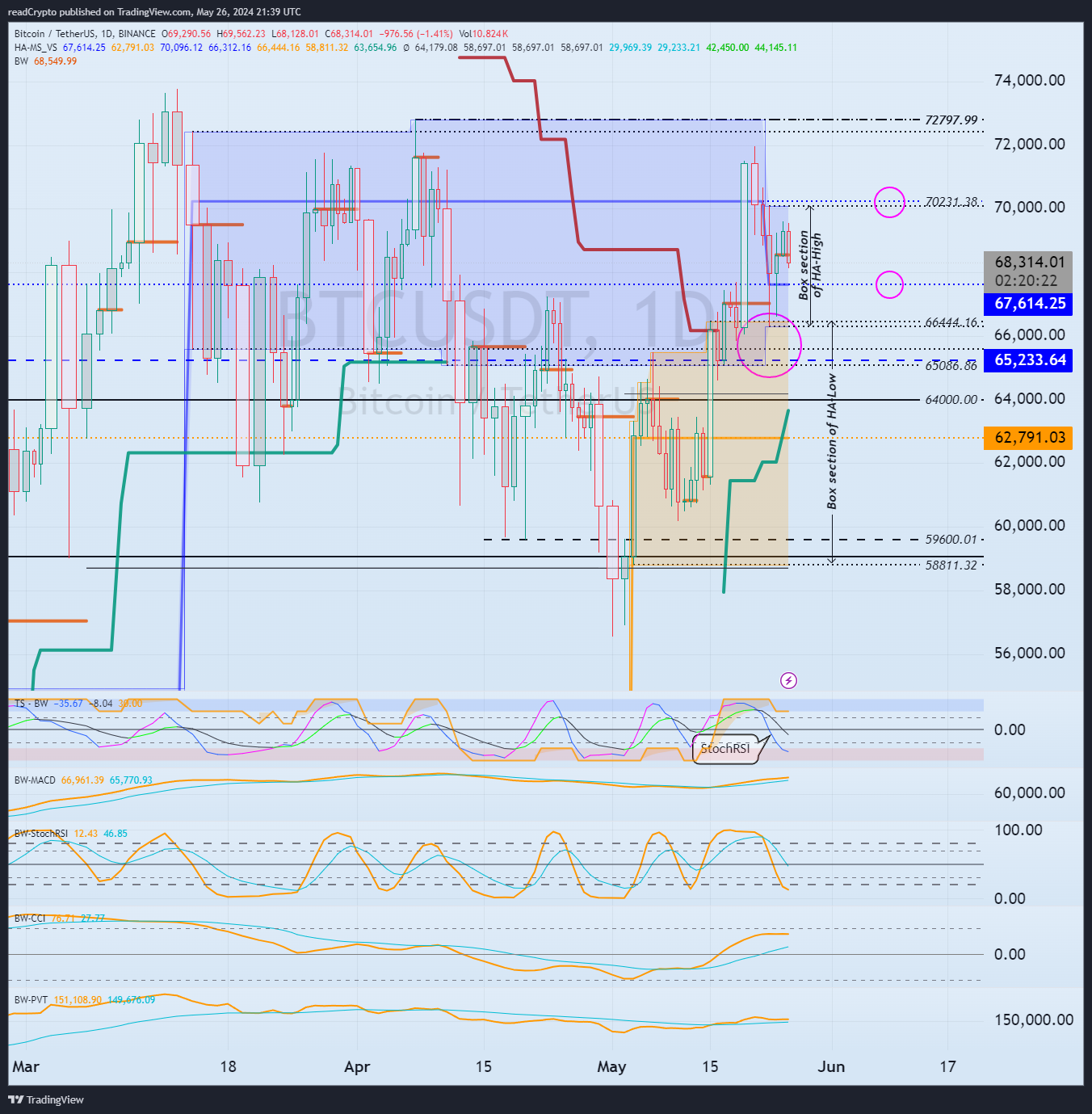Image resolution: width=1092 pixels, height=1114 pixels.
Task: Select the BW-StochRSI indicator label
Action: click(41, 833)
